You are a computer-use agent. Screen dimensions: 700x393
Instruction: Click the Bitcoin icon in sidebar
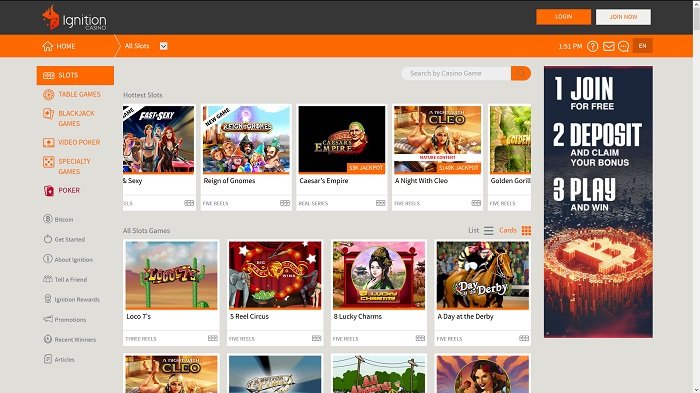[x=48, y=219]
